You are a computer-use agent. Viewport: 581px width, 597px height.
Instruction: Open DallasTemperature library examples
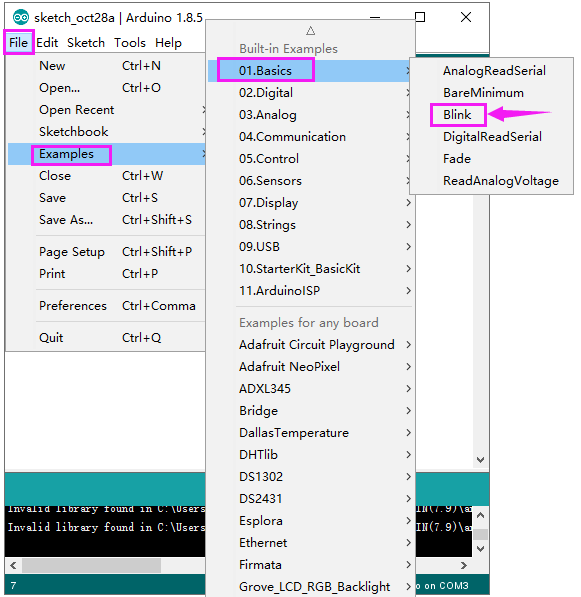coord(310,433)
